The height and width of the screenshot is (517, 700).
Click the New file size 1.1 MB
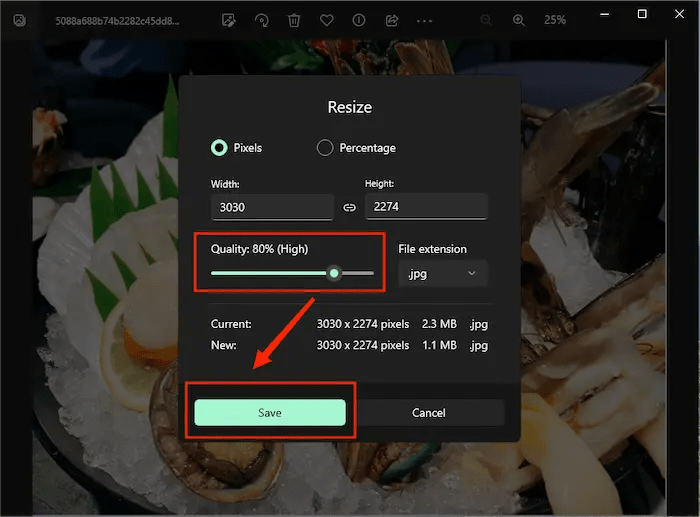pos(439,345)
